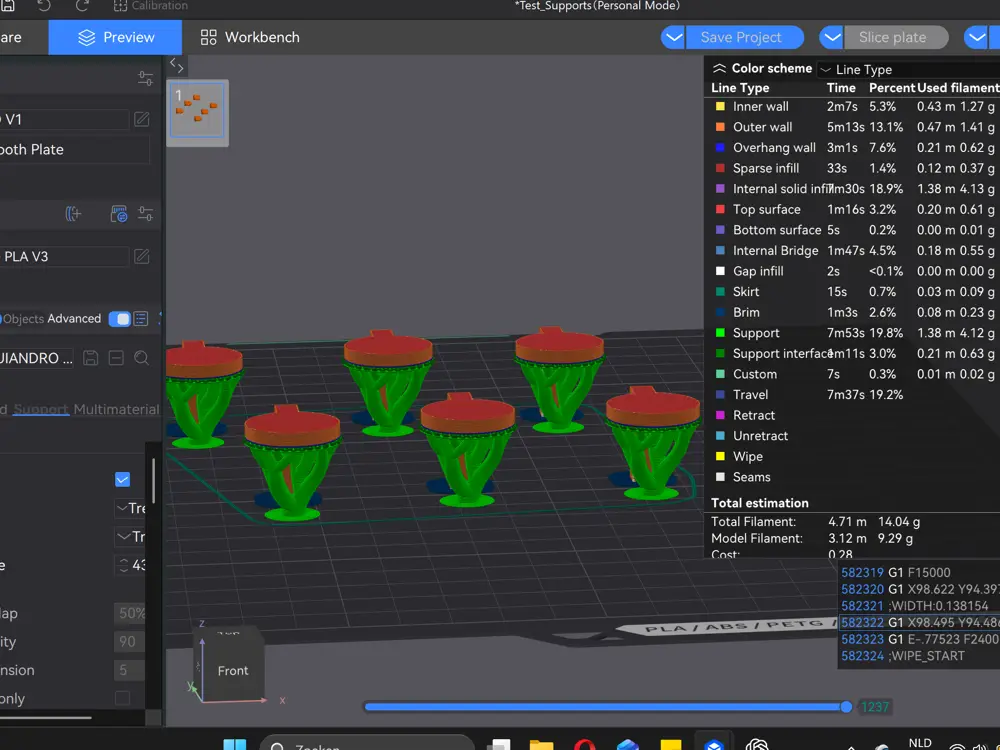Toggle Overhang wall visibility row

click(852, 147)
